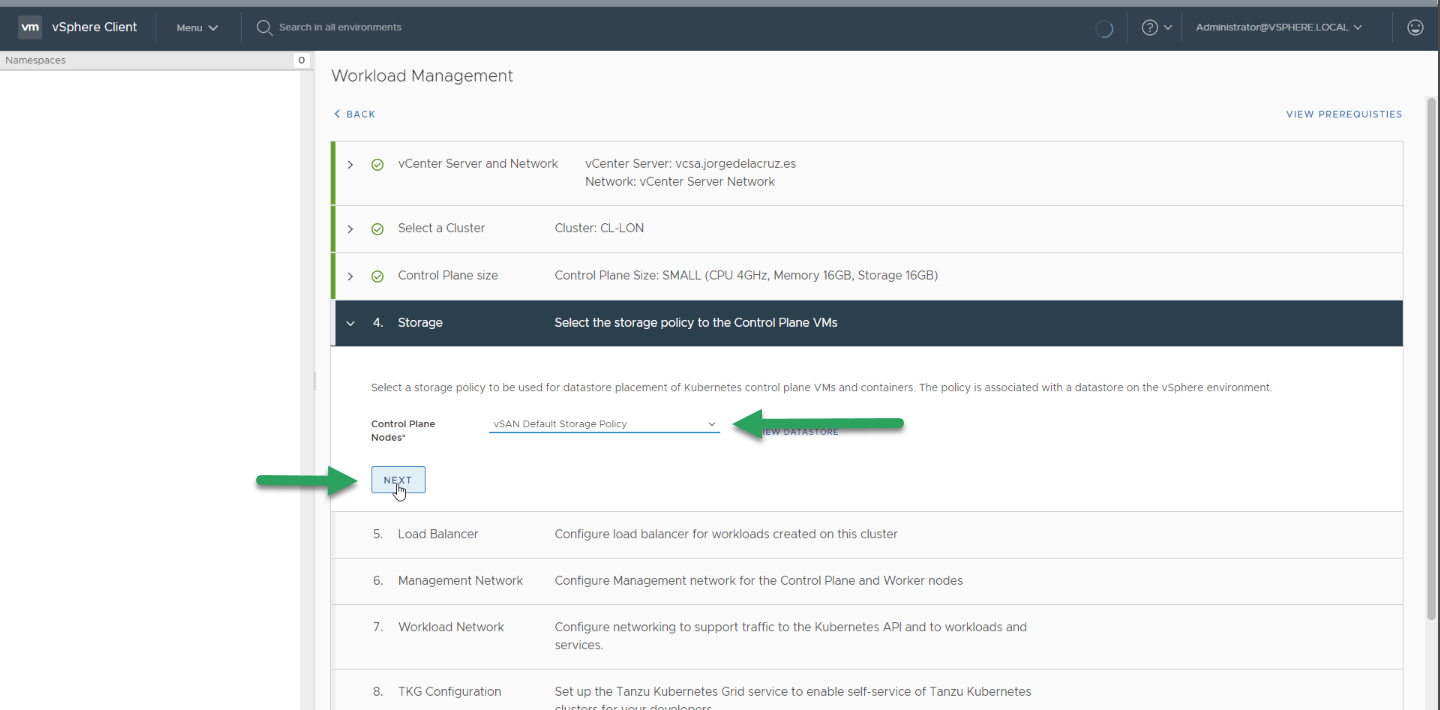The image size is (1440, 710).
Task: Collapse the Storage step chevron
Action: [350, 323]
